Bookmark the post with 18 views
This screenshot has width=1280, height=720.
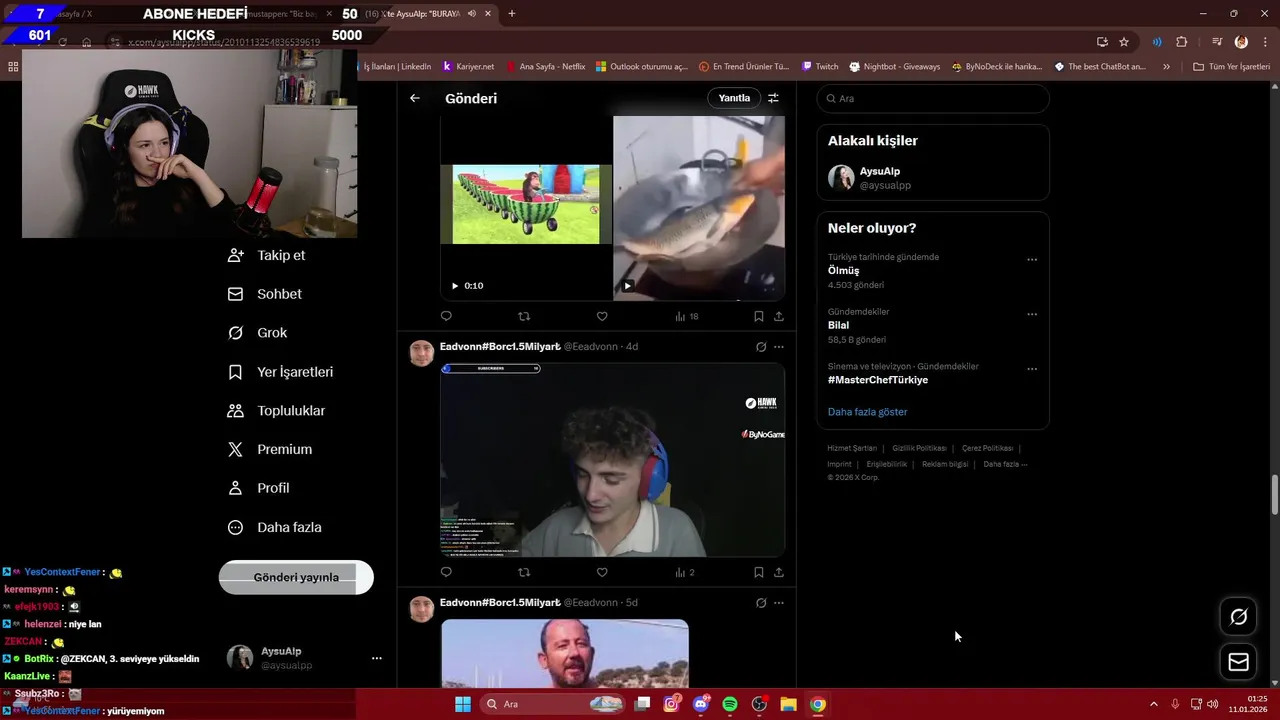(x=759, y=316)
